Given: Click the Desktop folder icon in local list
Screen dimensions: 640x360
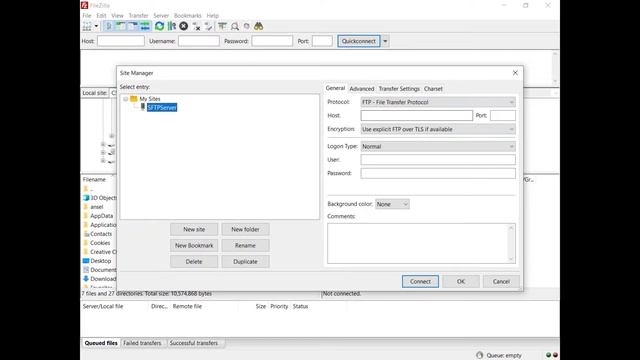Looking at the screenshot, I should click(x=86, y=261).
